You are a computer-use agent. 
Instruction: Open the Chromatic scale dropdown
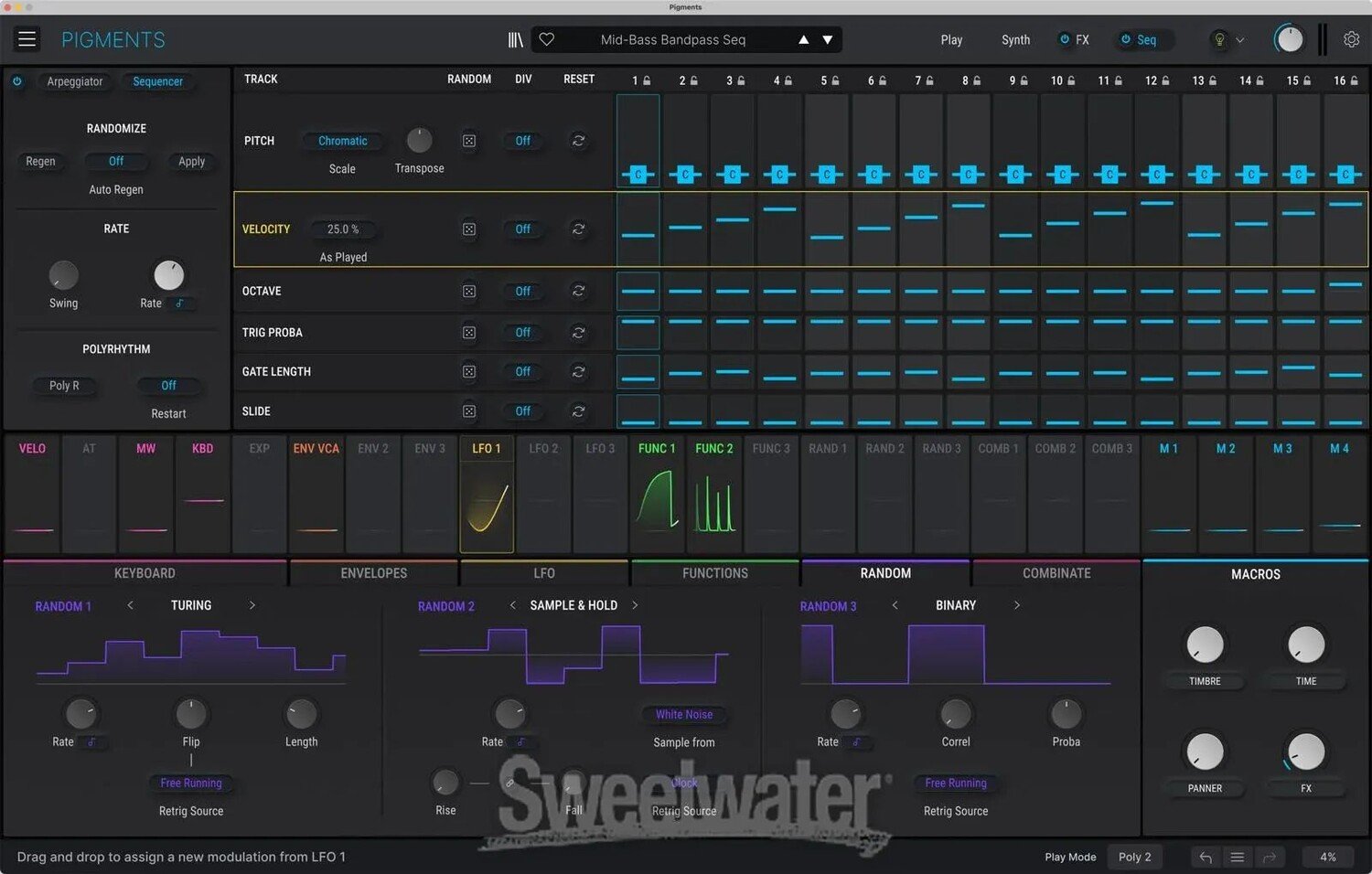coord(342,141)
